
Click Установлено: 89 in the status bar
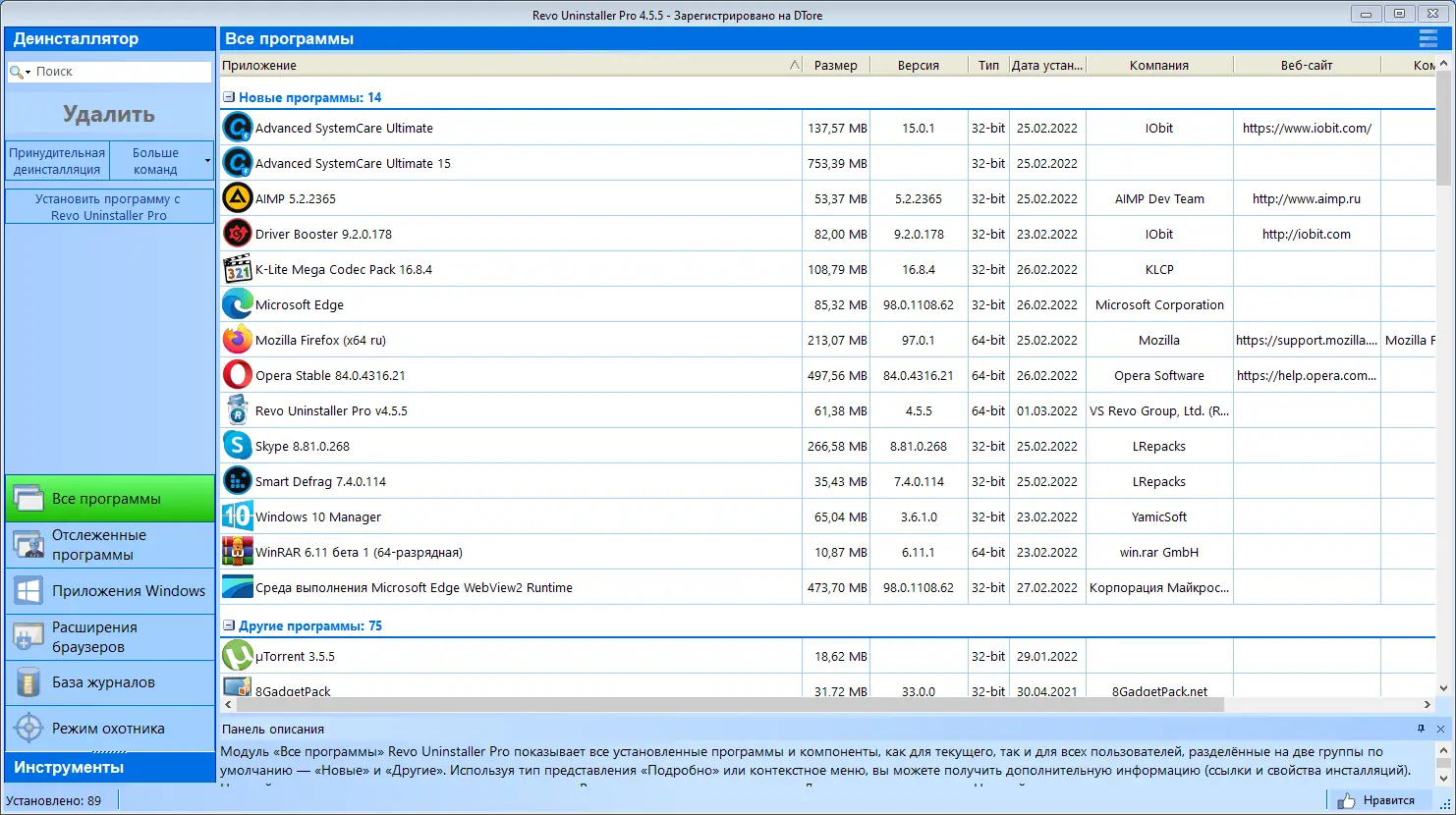(x=54, y=800)
